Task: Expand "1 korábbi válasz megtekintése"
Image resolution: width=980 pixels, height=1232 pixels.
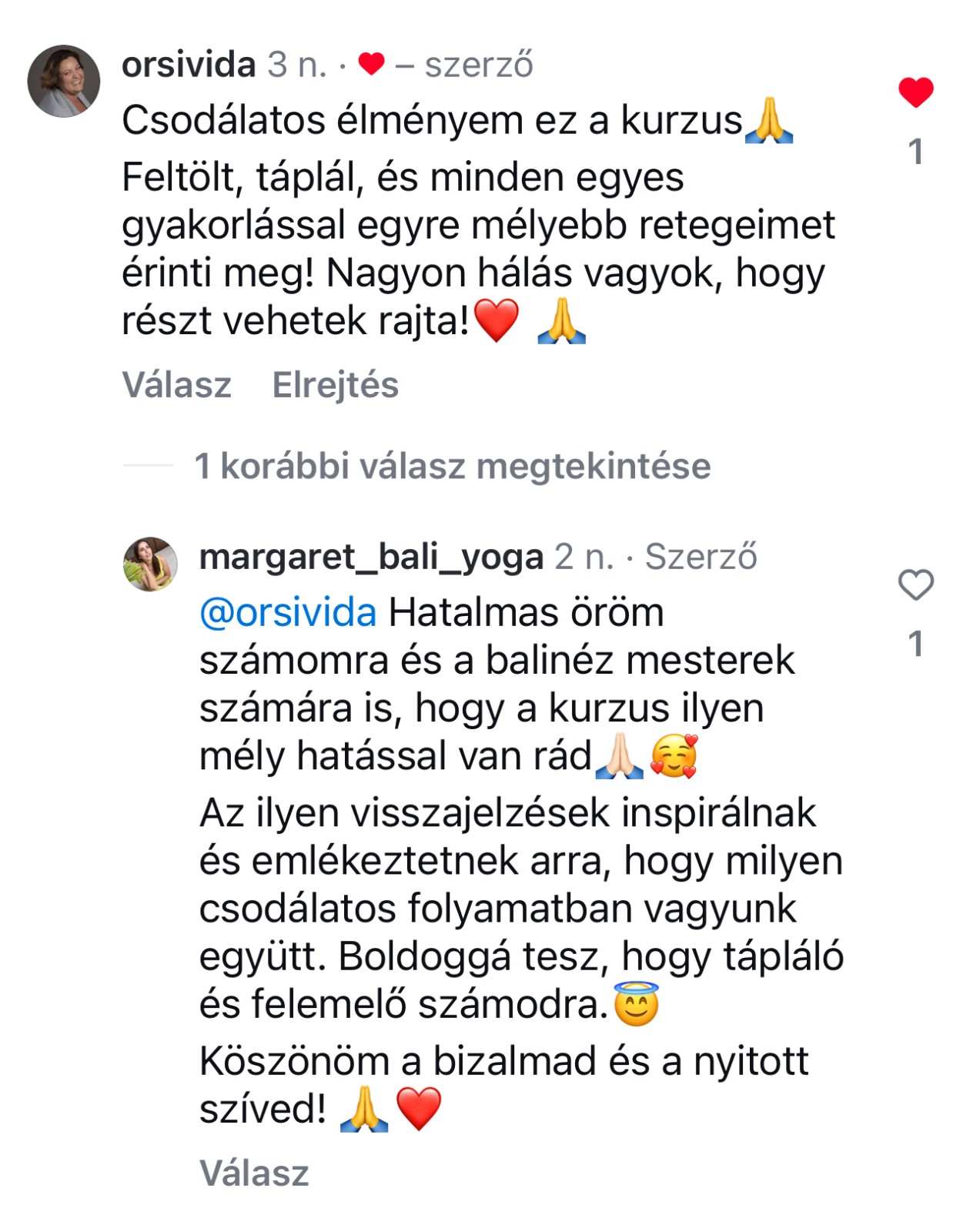Action: pyautogui.click(x=452, y=467)
